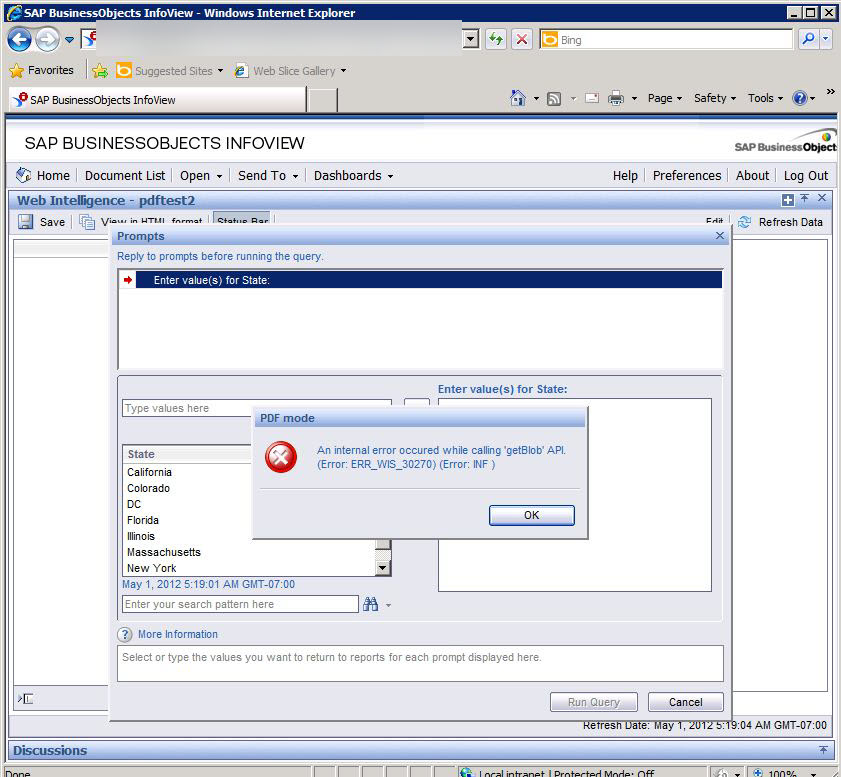This screenshot has height=777, width=841.
Task: Select New York in the State list
Action: 151,568
